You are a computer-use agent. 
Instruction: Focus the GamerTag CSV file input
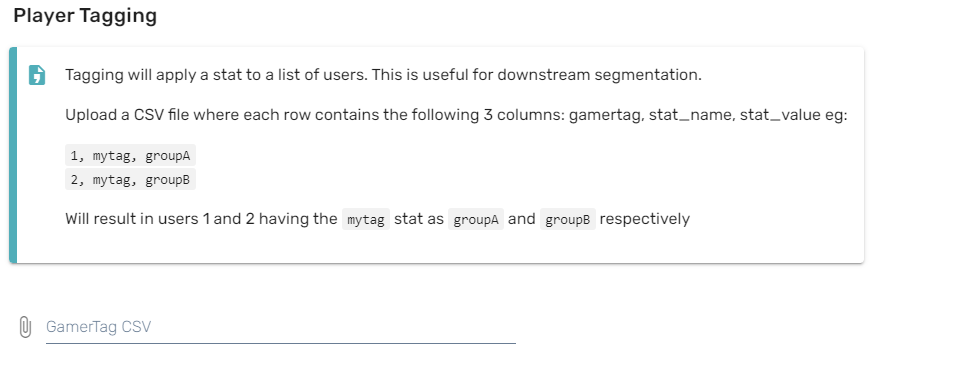[280, 327]
